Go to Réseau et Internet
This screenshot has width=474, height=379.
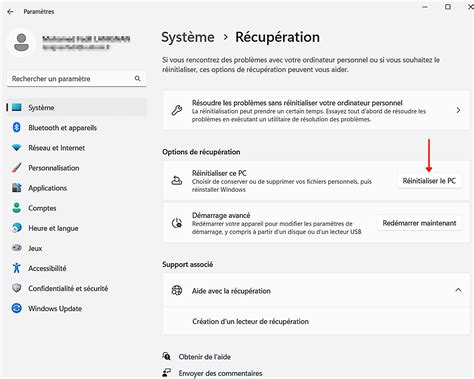[76, 148]
